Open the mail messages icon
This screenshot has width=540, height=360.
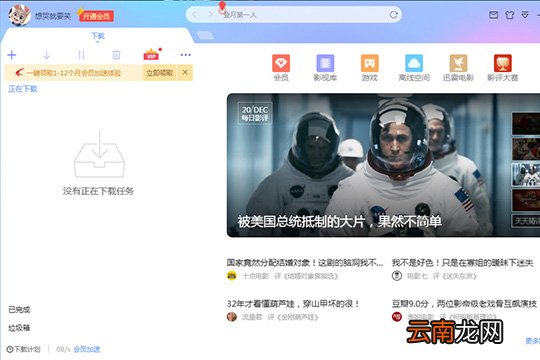coord(494,15)
